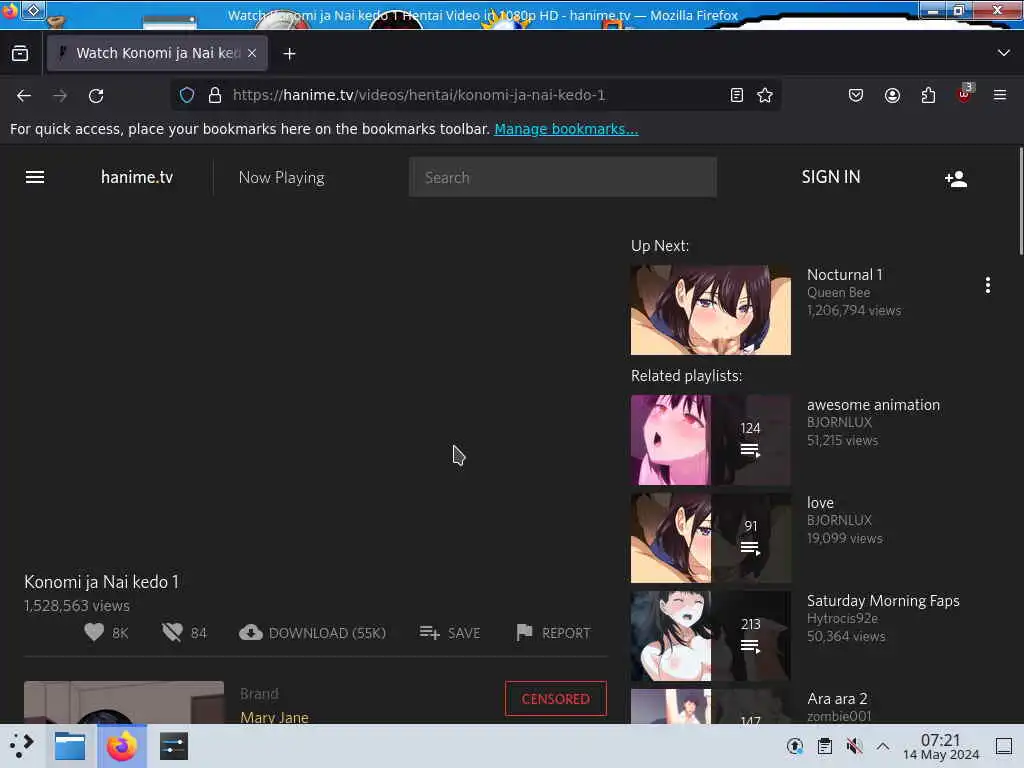Show site security lock information
The image size is (1024, 768).
pos(215,95)
